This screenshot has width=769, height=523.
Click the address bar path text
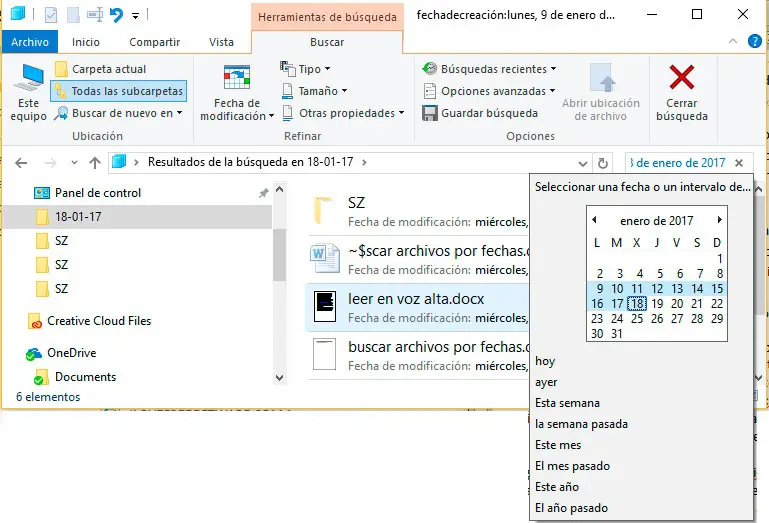(x=250, y=162)
